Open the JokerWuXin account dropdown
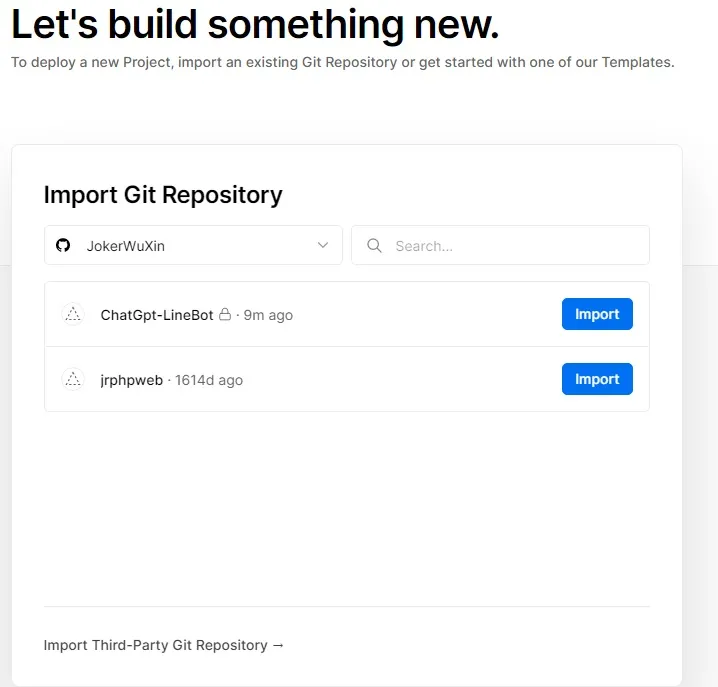This screenshot has width=718, height=687. point(193,246)
